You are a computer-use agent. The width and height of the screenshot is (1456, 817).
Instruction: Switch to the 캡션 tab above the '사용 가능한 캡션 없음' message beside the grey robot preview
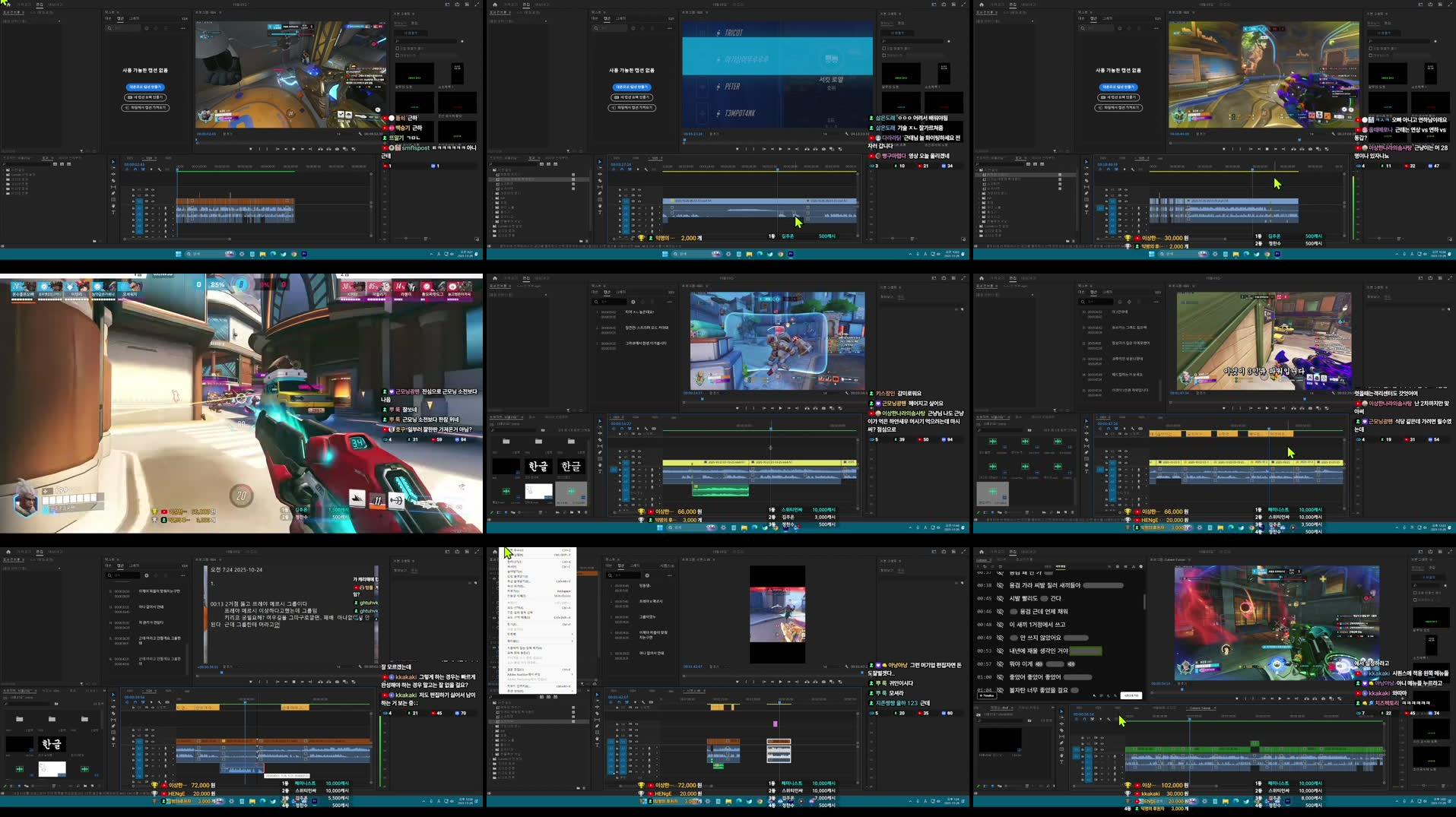tap(119, 18)
